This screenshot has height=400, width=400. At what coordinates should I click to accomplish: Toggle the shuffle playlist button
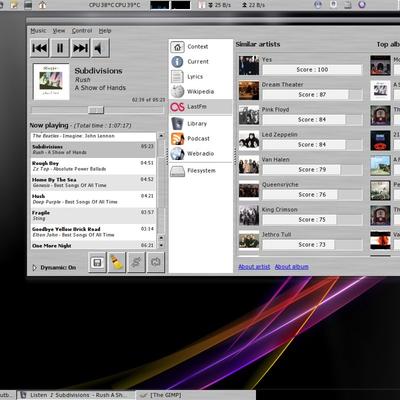136,263
